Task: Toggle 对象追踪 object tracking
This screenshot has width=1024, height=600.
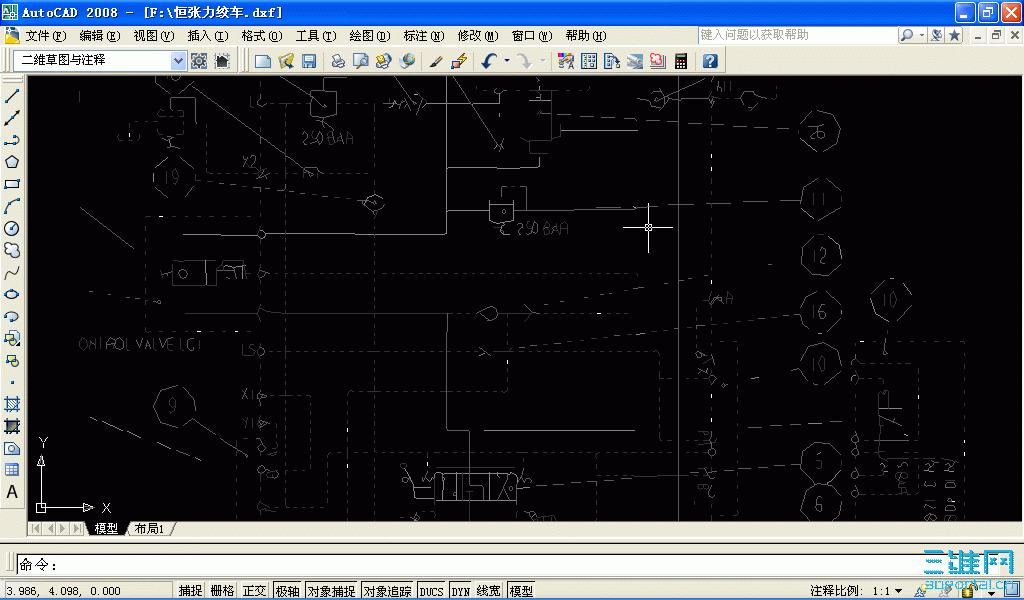Action: [x=387, y=591]
